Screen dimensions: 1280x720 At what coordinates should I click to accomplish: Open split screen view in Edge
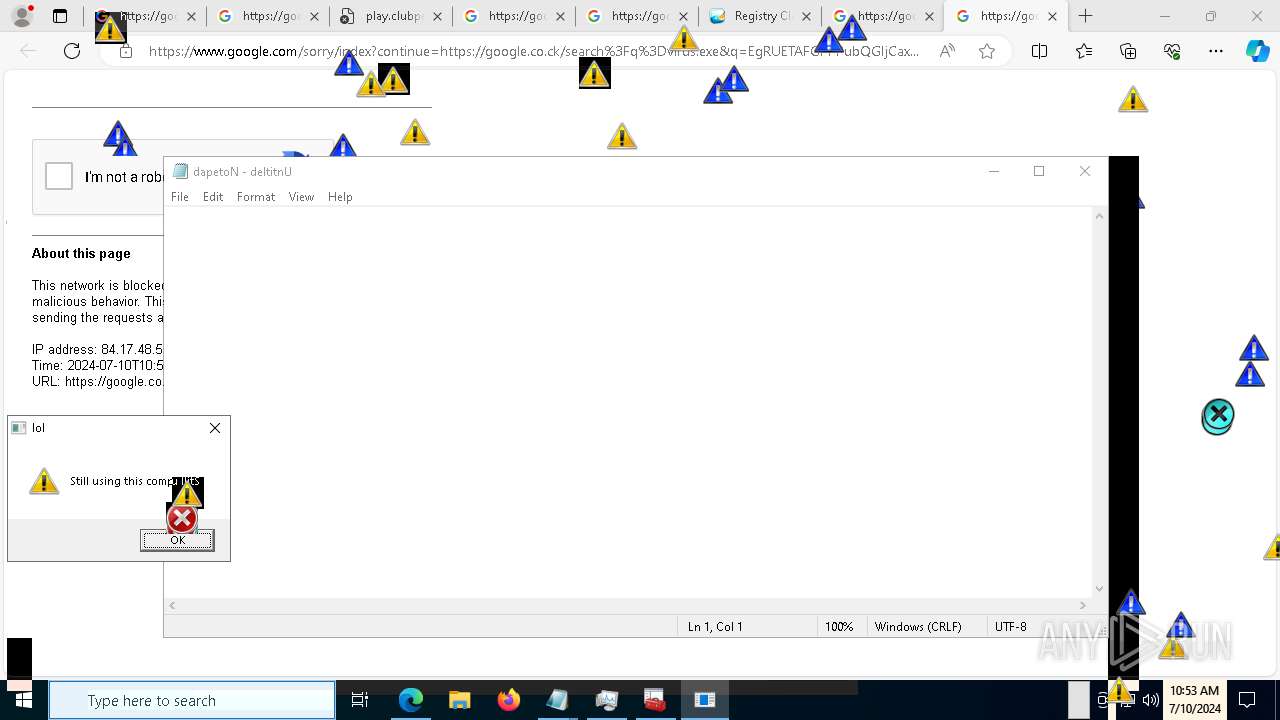point(1039,51)
